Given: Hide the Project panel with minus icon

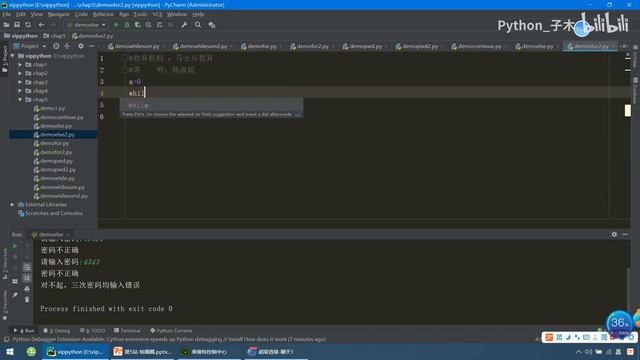Looking at the screenshot, I should 91,46.
